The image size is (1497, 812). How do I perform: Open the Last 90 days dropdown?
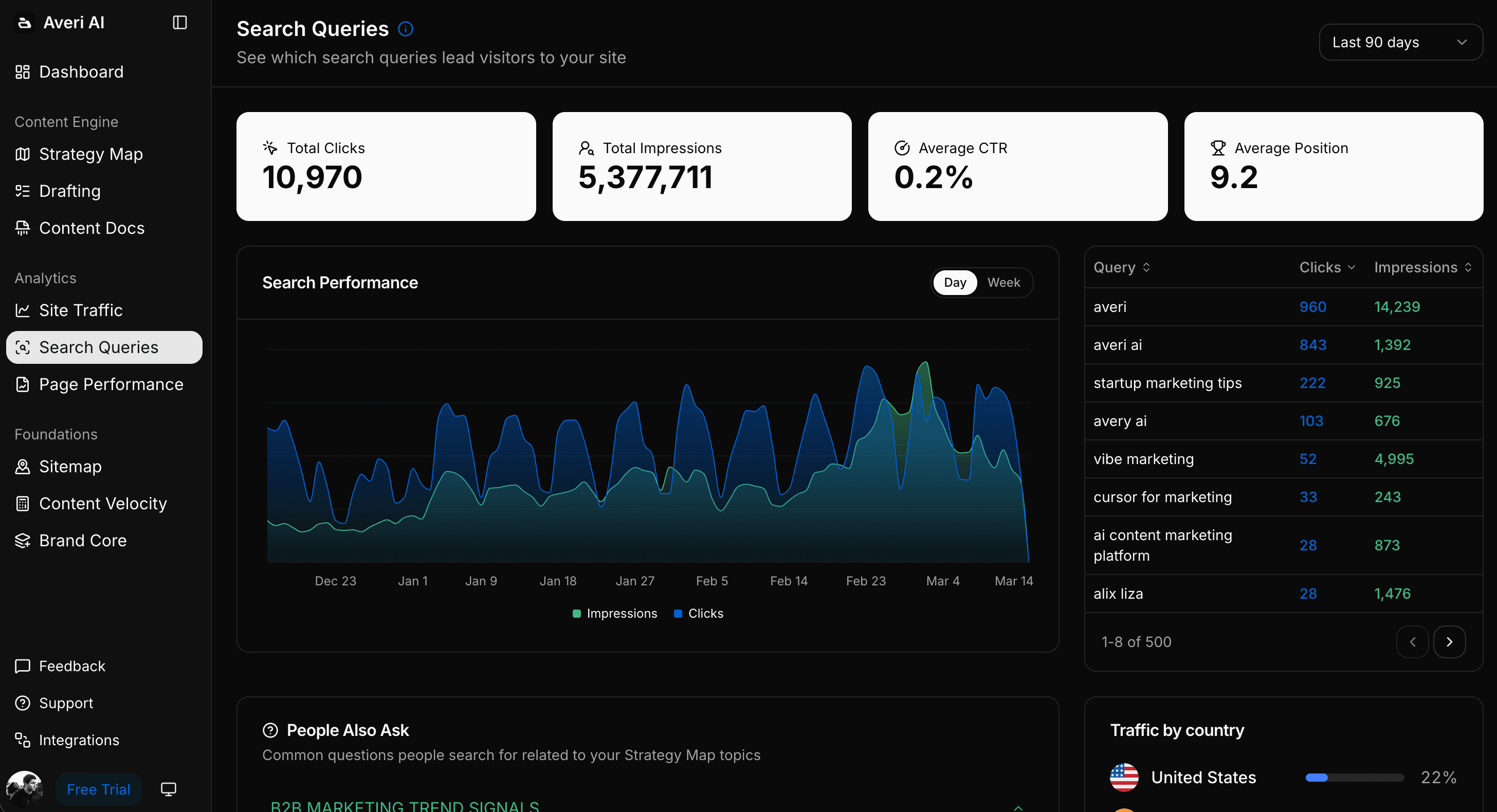click(1400, 43)
